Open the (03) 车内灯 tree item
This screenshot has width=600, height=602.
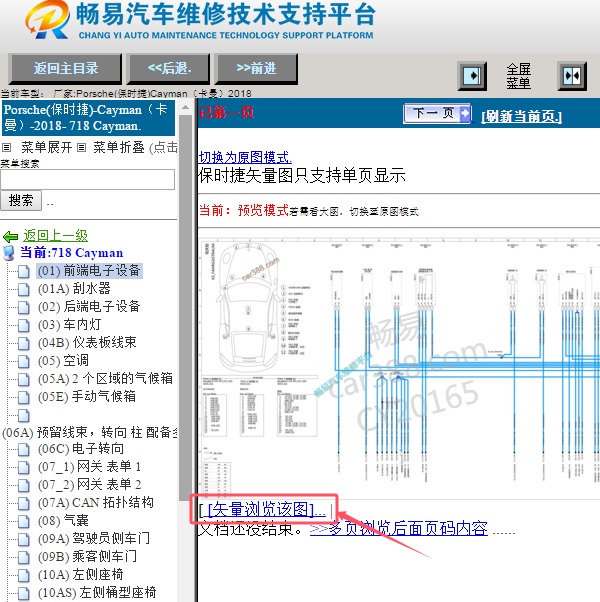[x=69, y=324]
